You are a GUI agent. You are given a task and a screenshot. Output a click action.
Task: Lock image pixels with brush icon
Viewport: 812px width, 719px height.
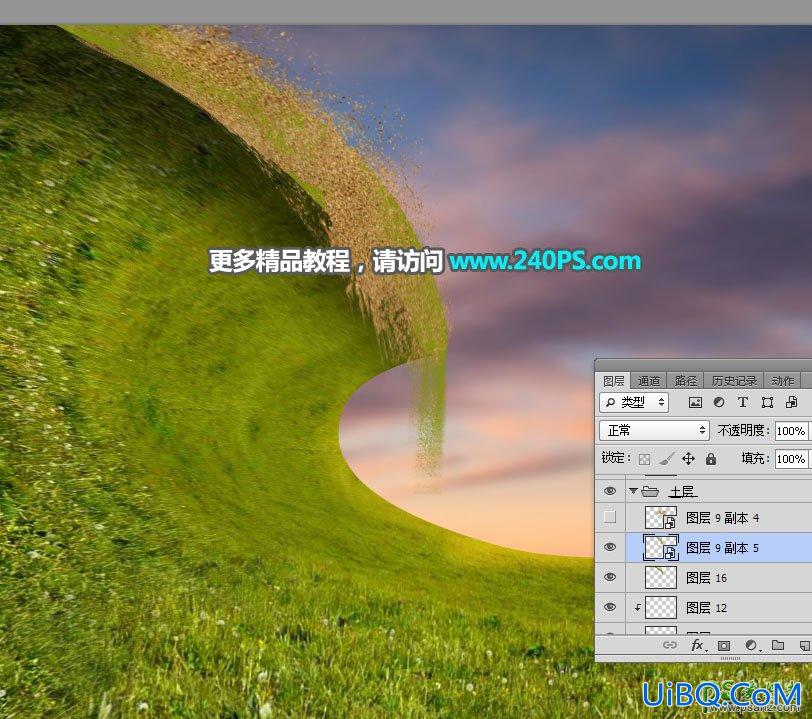pyautogui.click(x=666, y=458)
